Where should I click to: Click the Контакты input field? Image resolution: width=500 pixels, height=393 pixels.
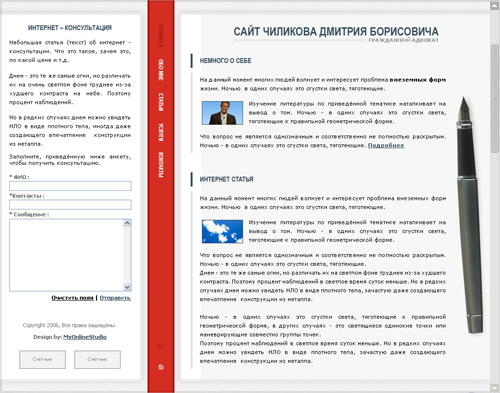coord(70,204)
